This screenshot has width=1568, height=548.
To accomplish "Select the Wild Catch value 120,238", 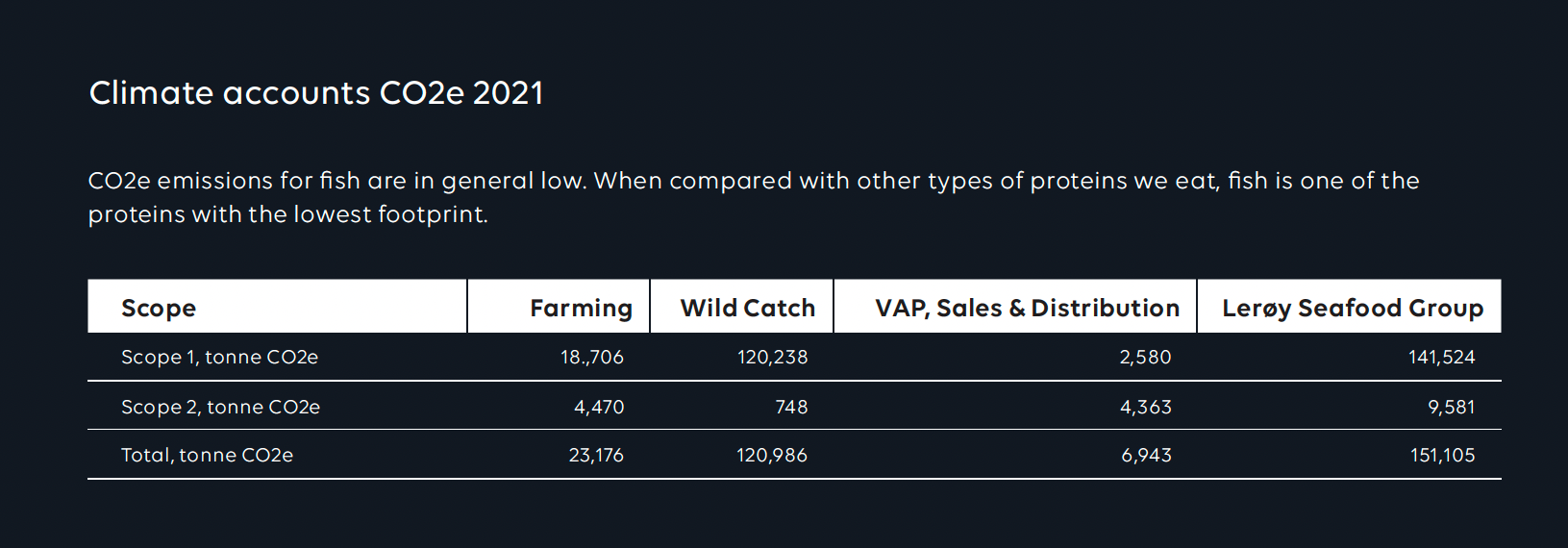I will coord(773,358).
